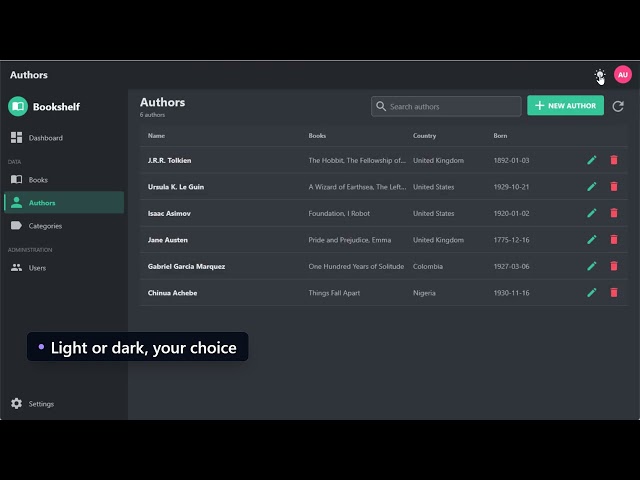This screenshot has height=480, width=640.
Task: Sort by the Books column header
Action: coord(317,136)
